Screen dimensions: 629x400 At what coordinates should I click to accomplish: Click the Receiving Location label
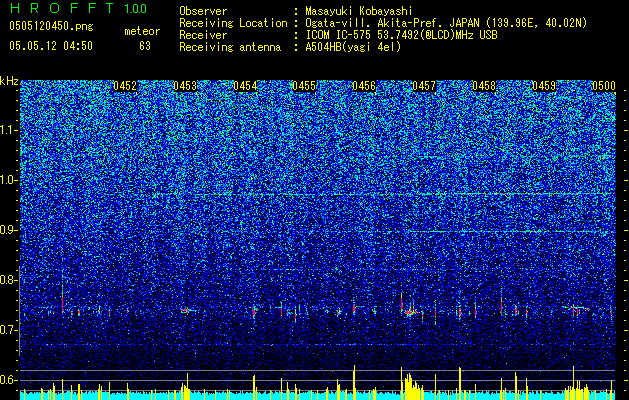[233, 23]
